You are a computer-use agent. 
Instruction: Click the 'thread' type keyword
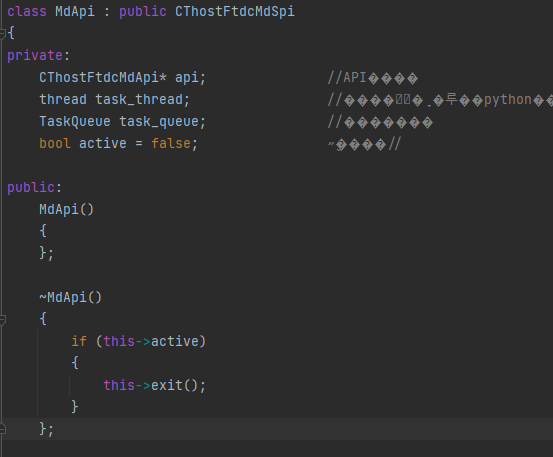coord(63,99)
